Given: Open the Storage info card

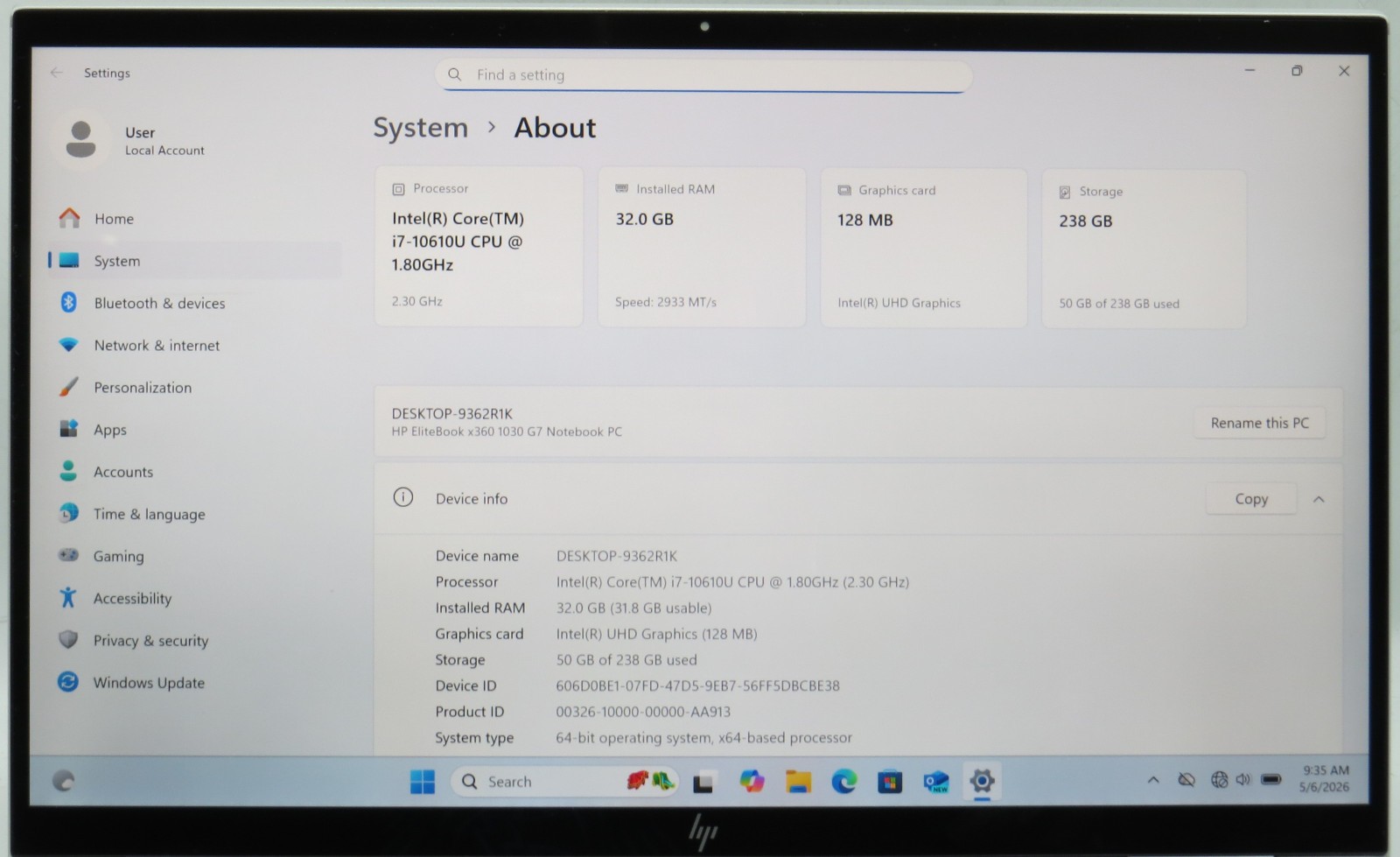Looking at the screenshot, I should point(1144,249).
